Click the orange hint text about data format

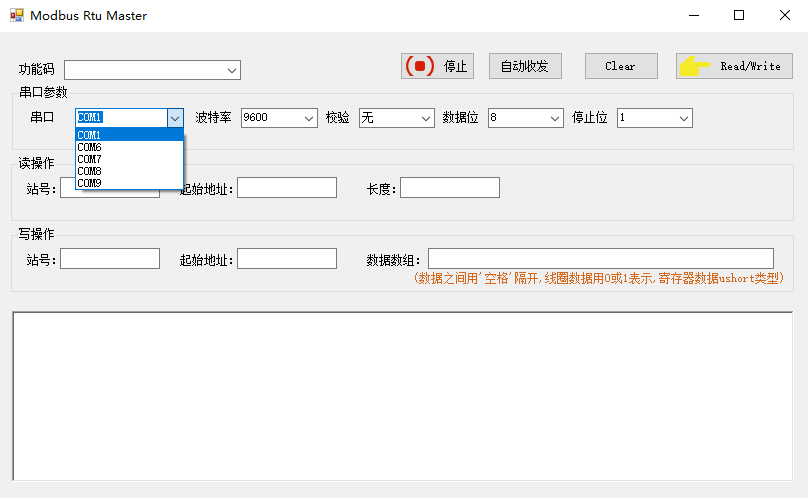[x=599, y=278]
